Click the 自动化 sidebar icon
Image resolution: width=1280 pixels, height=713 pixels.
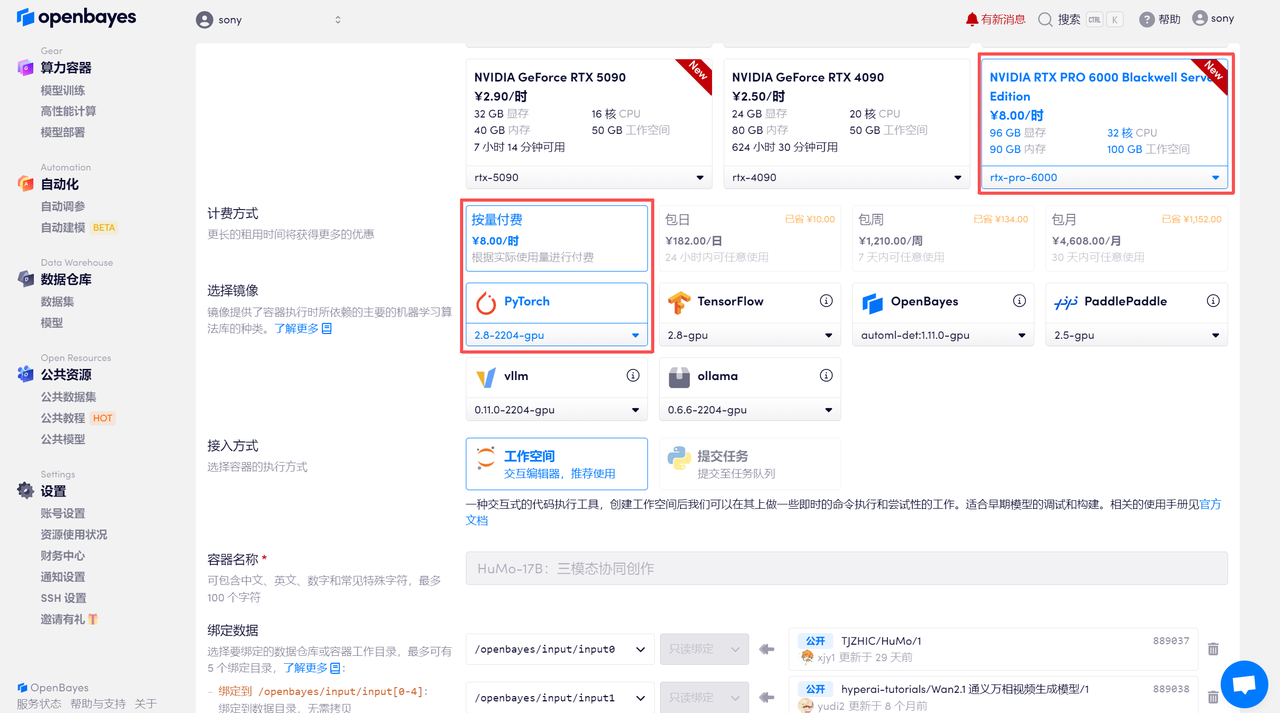(x=26, y=184)
